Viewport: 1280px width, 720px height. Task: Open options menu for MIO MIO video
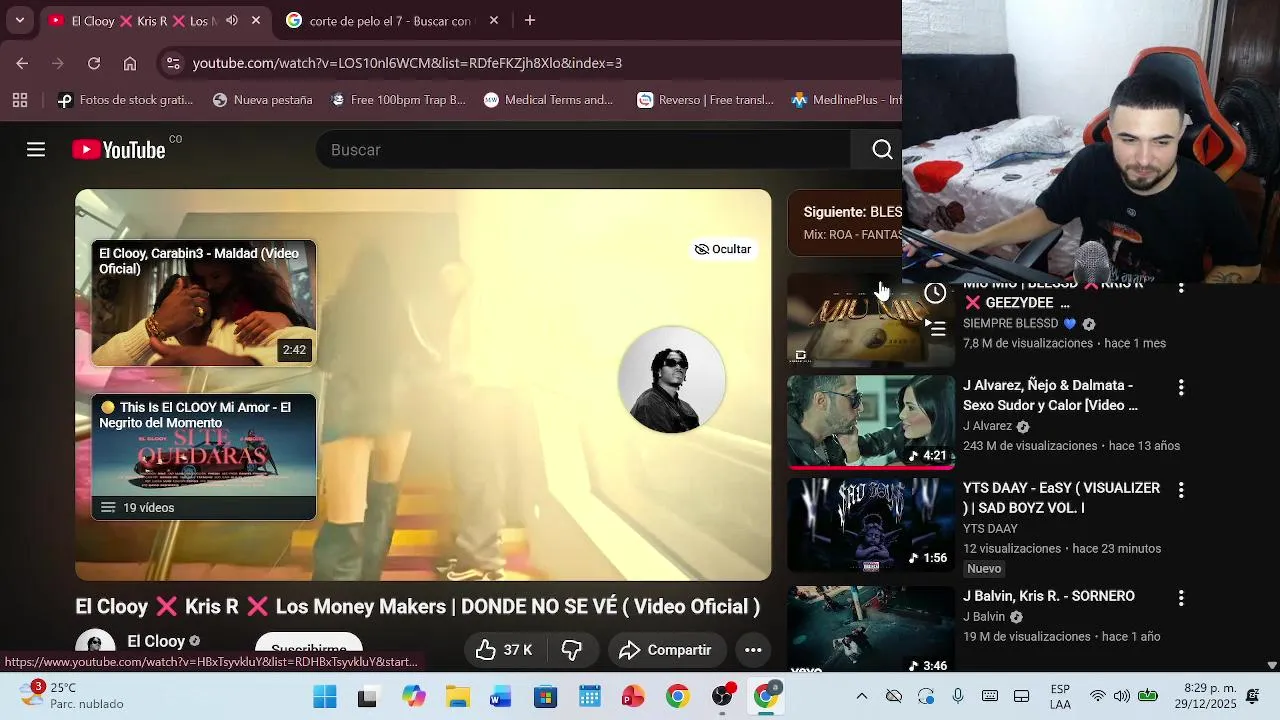(1181, 288)
